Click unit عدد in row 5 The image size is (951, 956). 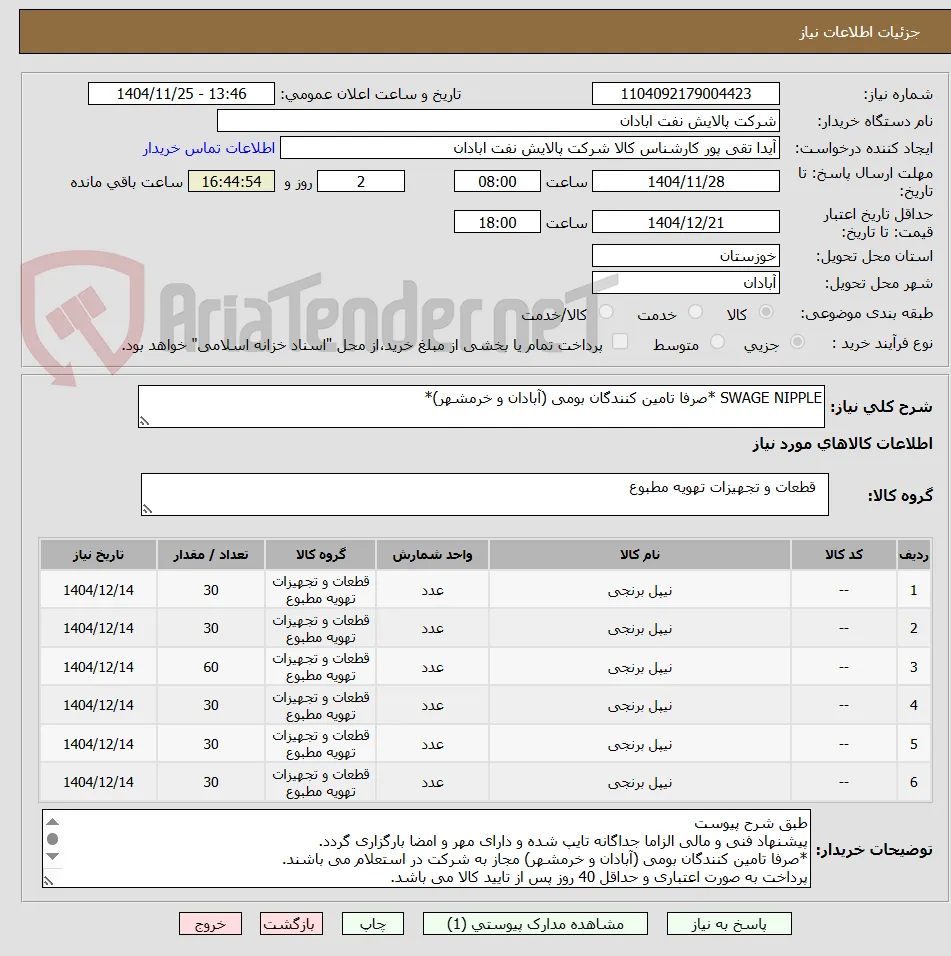432,744
